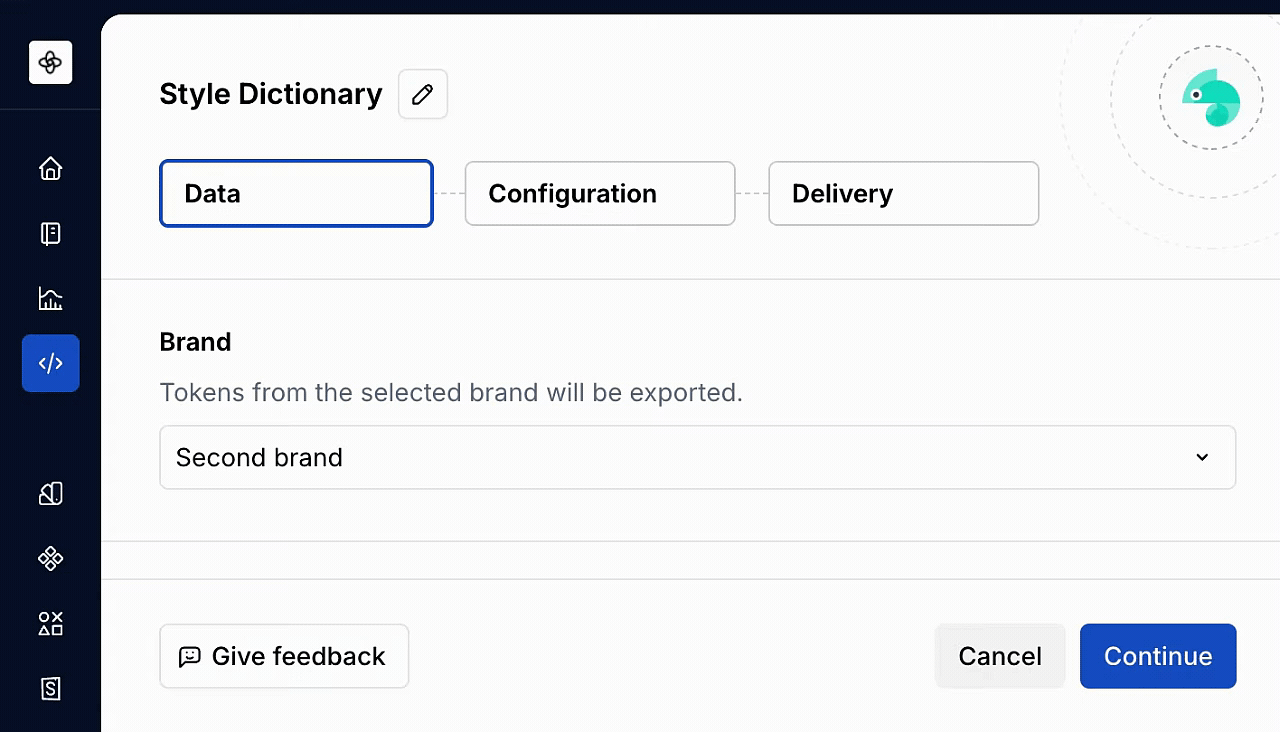Cancel the exporter setup
The width and height of the screenshot is (1280, 732).
999,657
